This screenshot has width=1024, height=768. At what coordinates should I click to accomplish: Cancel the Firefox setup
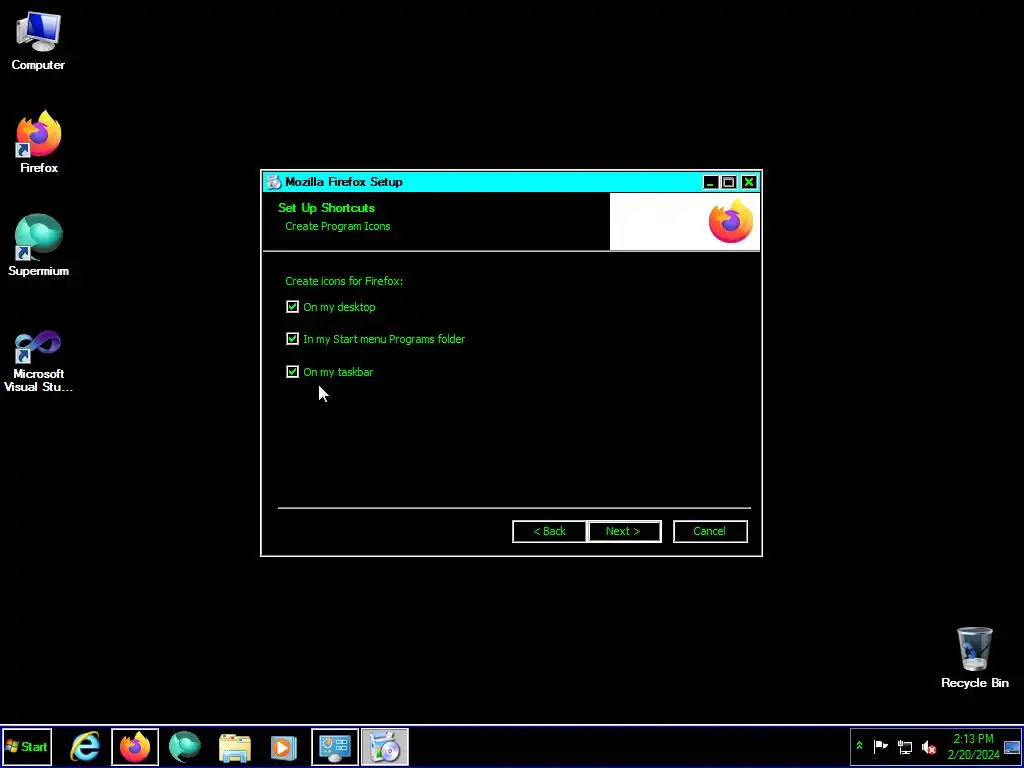[x=710, y=531]
